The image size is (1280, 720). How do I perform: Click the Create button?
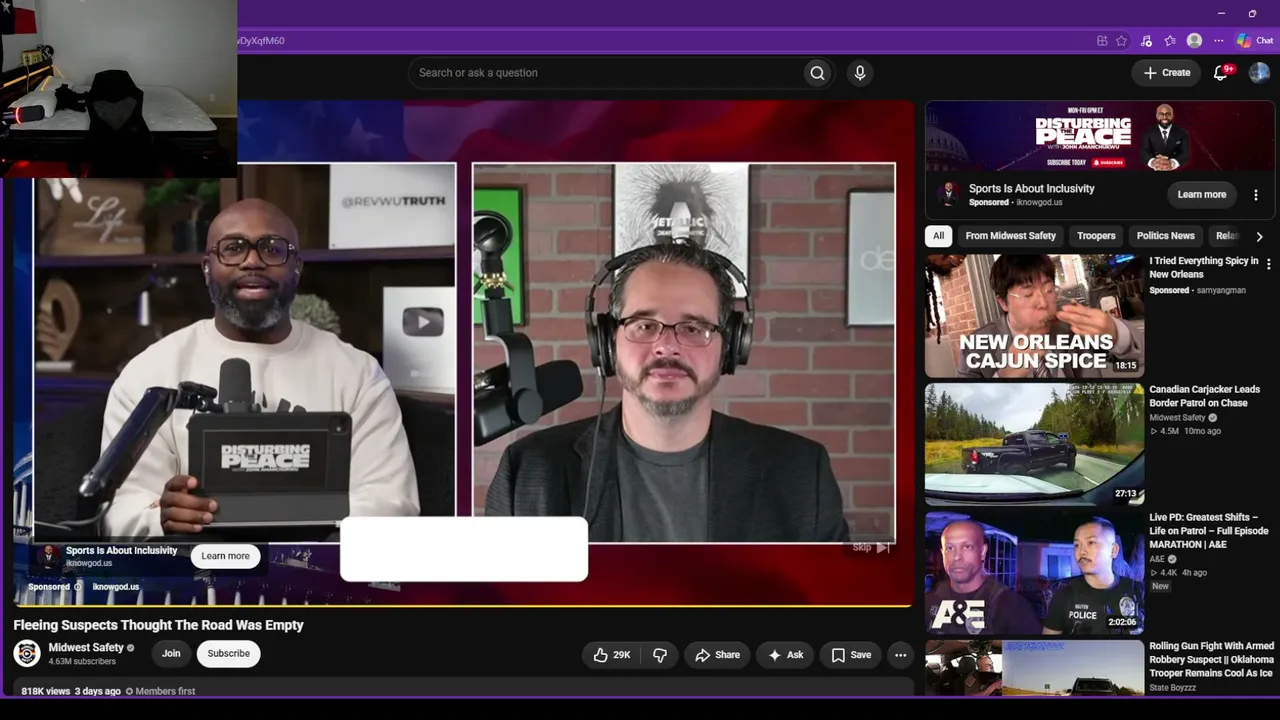[1167, 73]
